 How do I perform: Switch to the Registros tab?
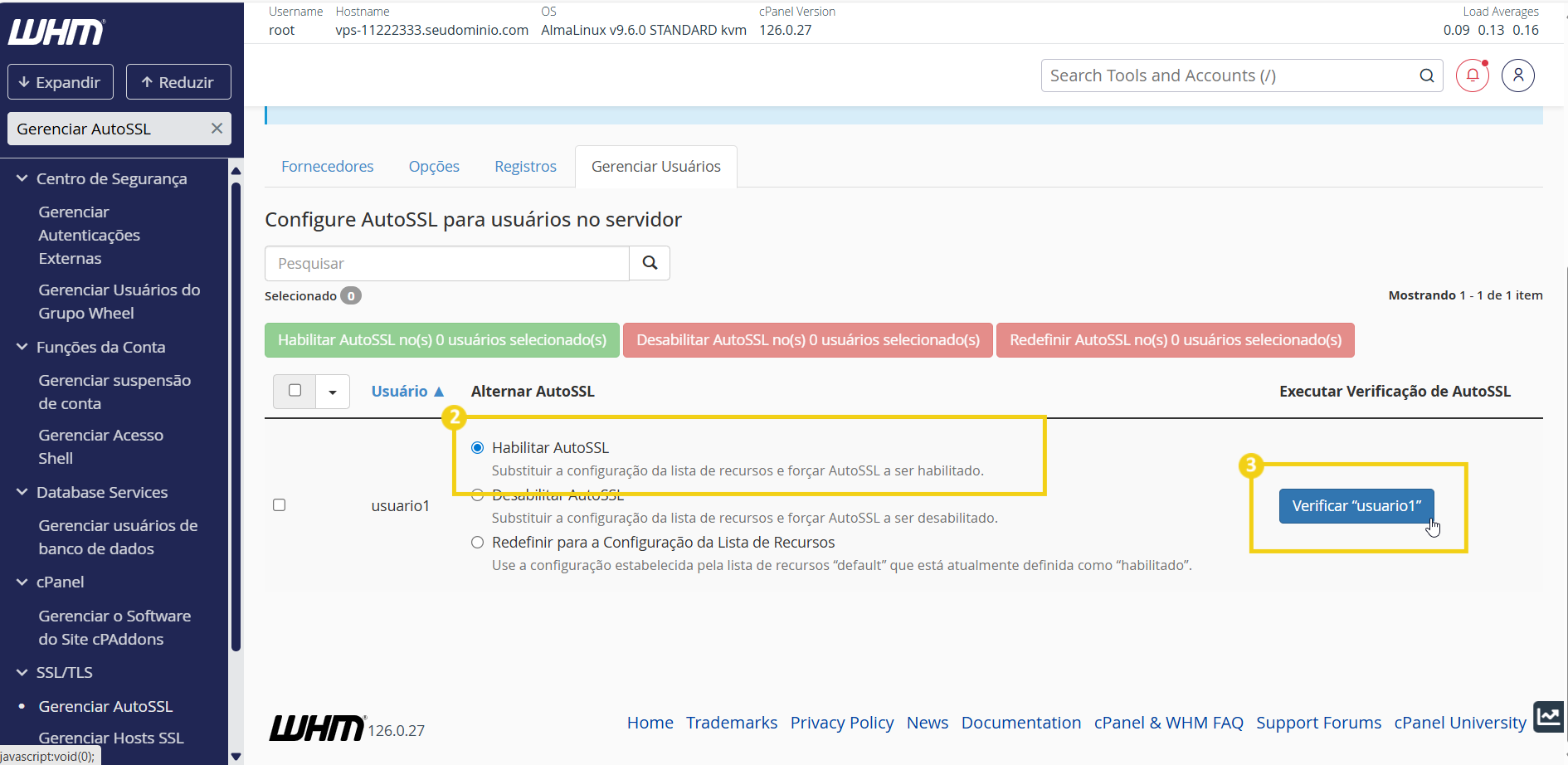pyautogui.click(x=525, y=166)
